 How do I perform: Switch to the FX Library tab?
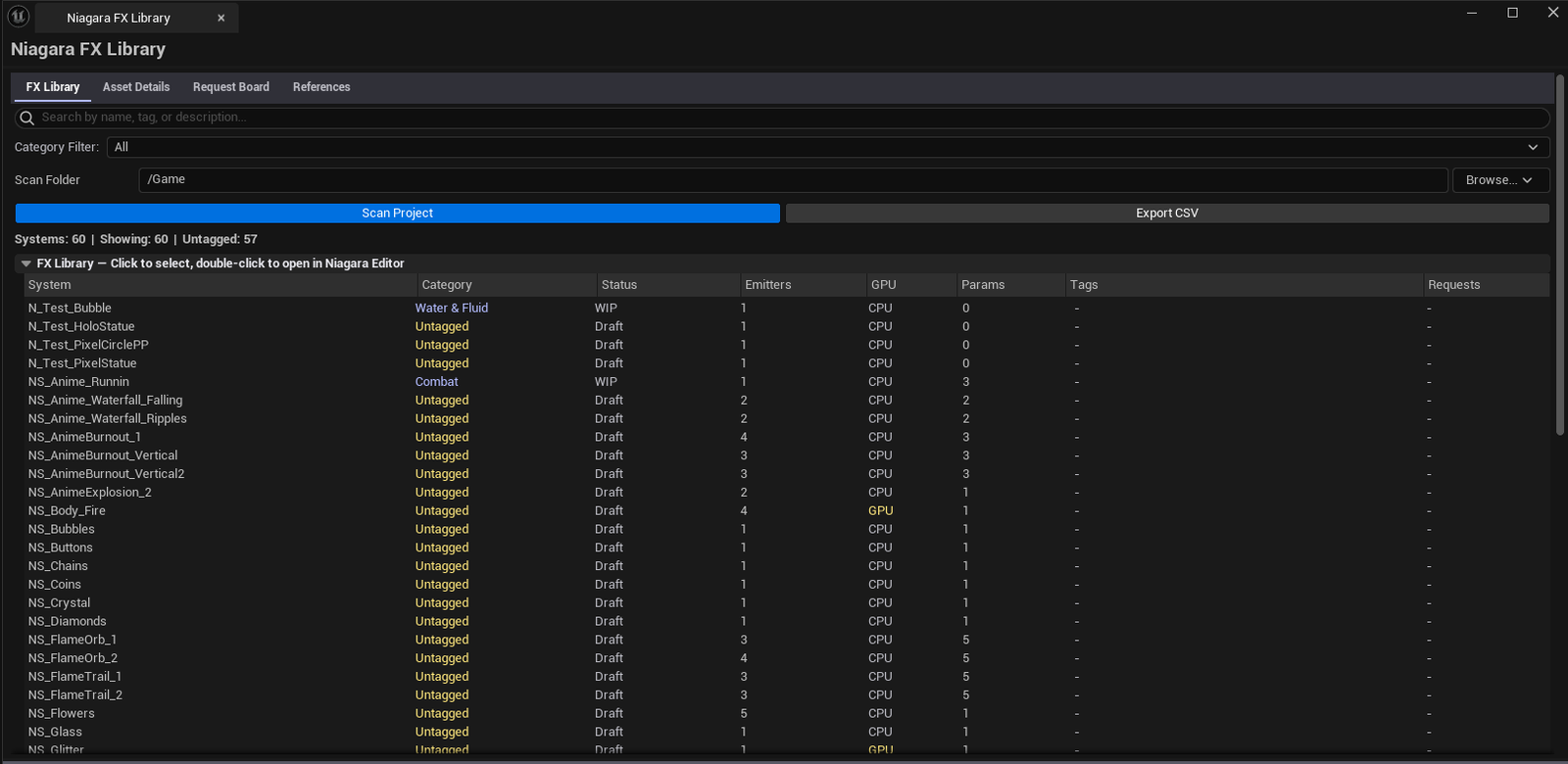click(53, 87)
